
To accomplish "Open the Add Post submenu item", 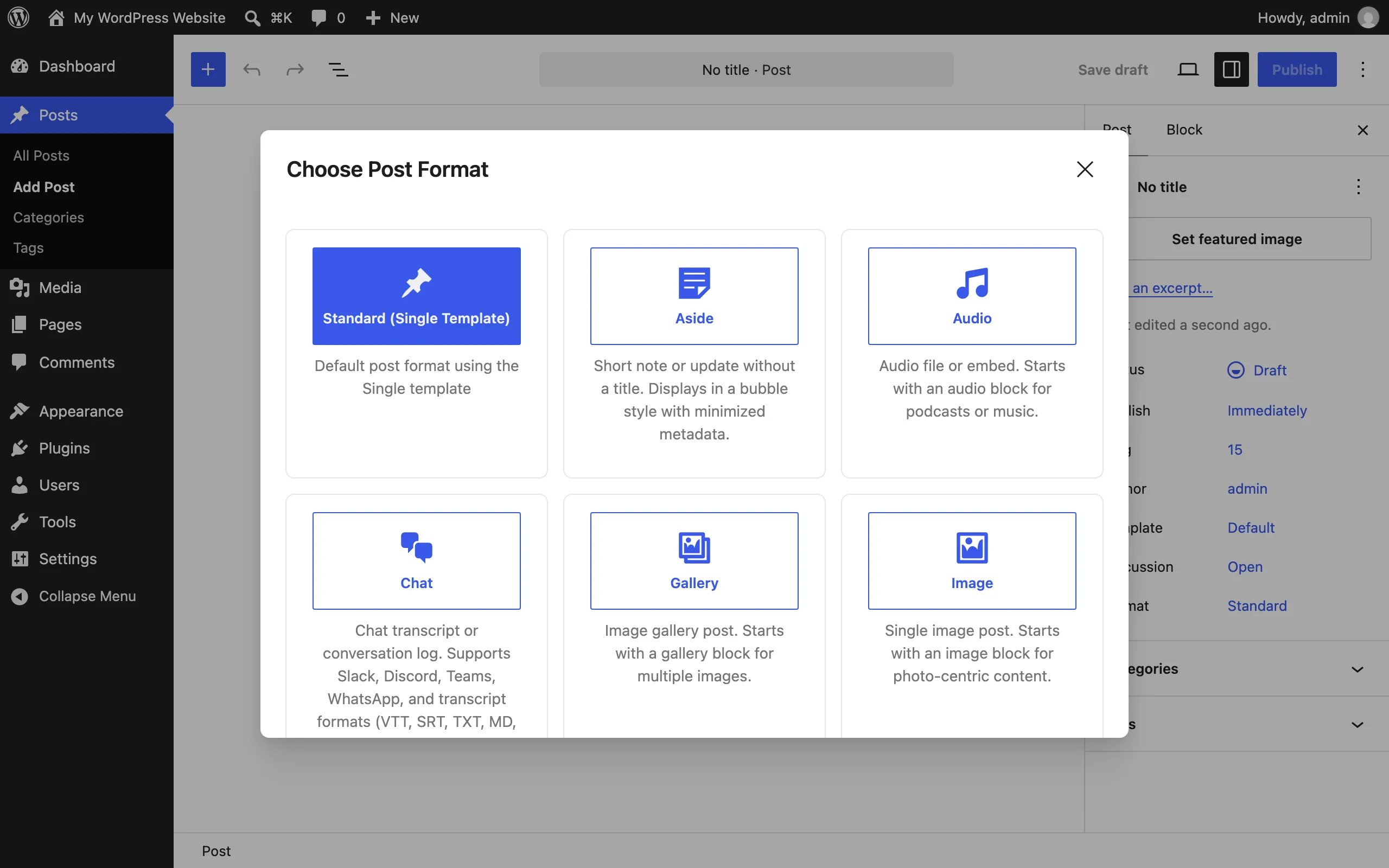I will (43, 187).
